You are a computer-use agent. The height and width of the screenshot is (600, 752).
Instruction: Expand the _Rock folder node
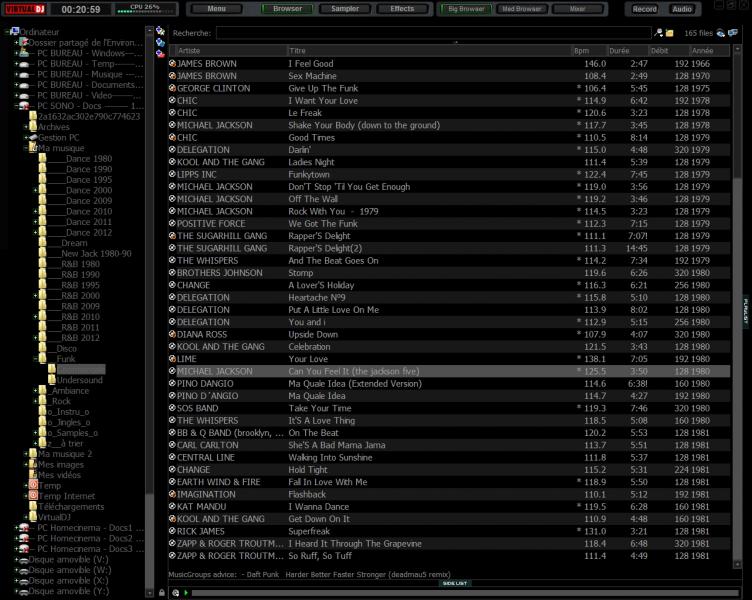pyautogui.click(x=36, y=401)
